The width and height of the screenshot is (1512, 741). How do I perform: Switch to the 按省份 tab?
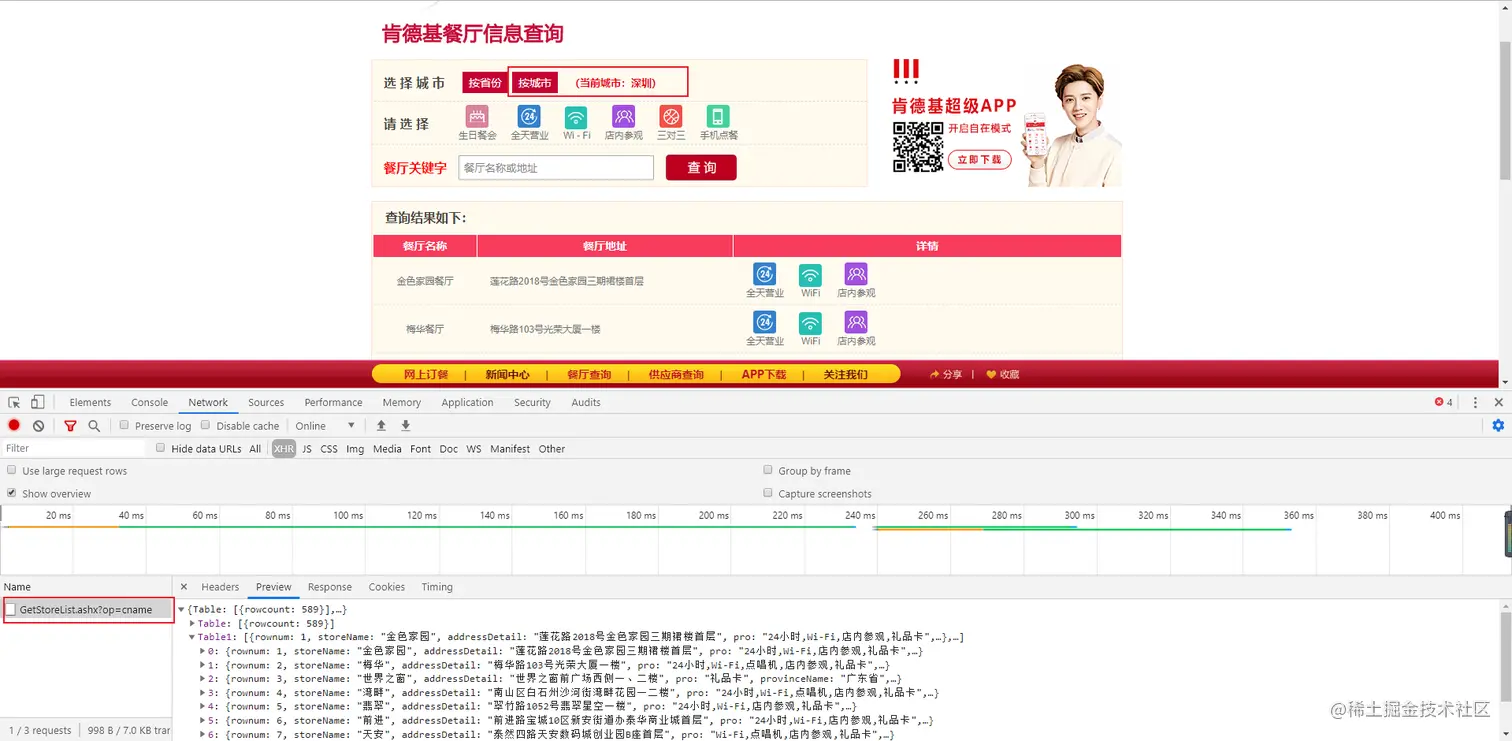click(485, 83)
